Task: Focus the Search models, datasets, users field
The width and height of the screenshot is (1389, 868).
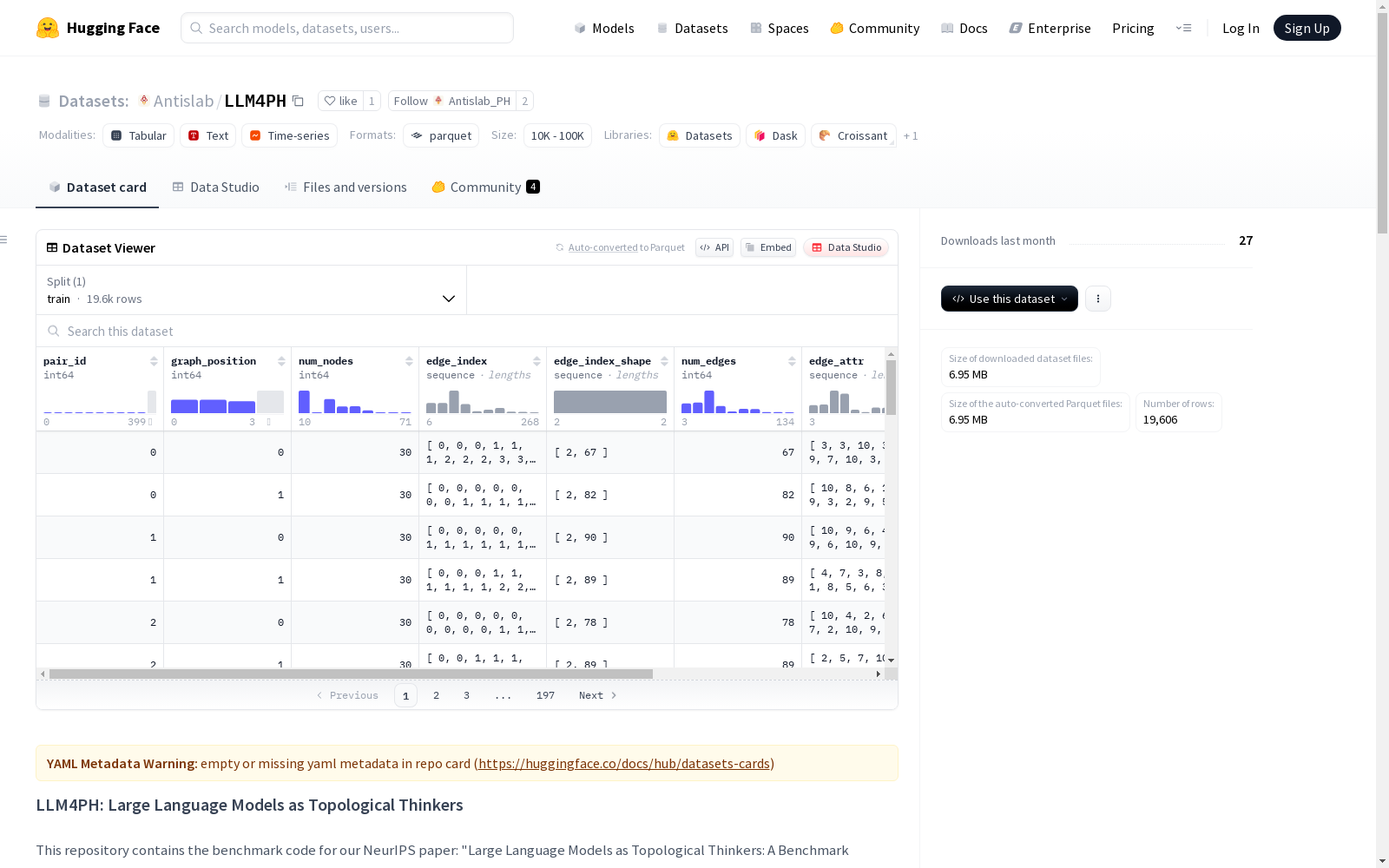Action: pyautogui.click(x=347, y=28)
